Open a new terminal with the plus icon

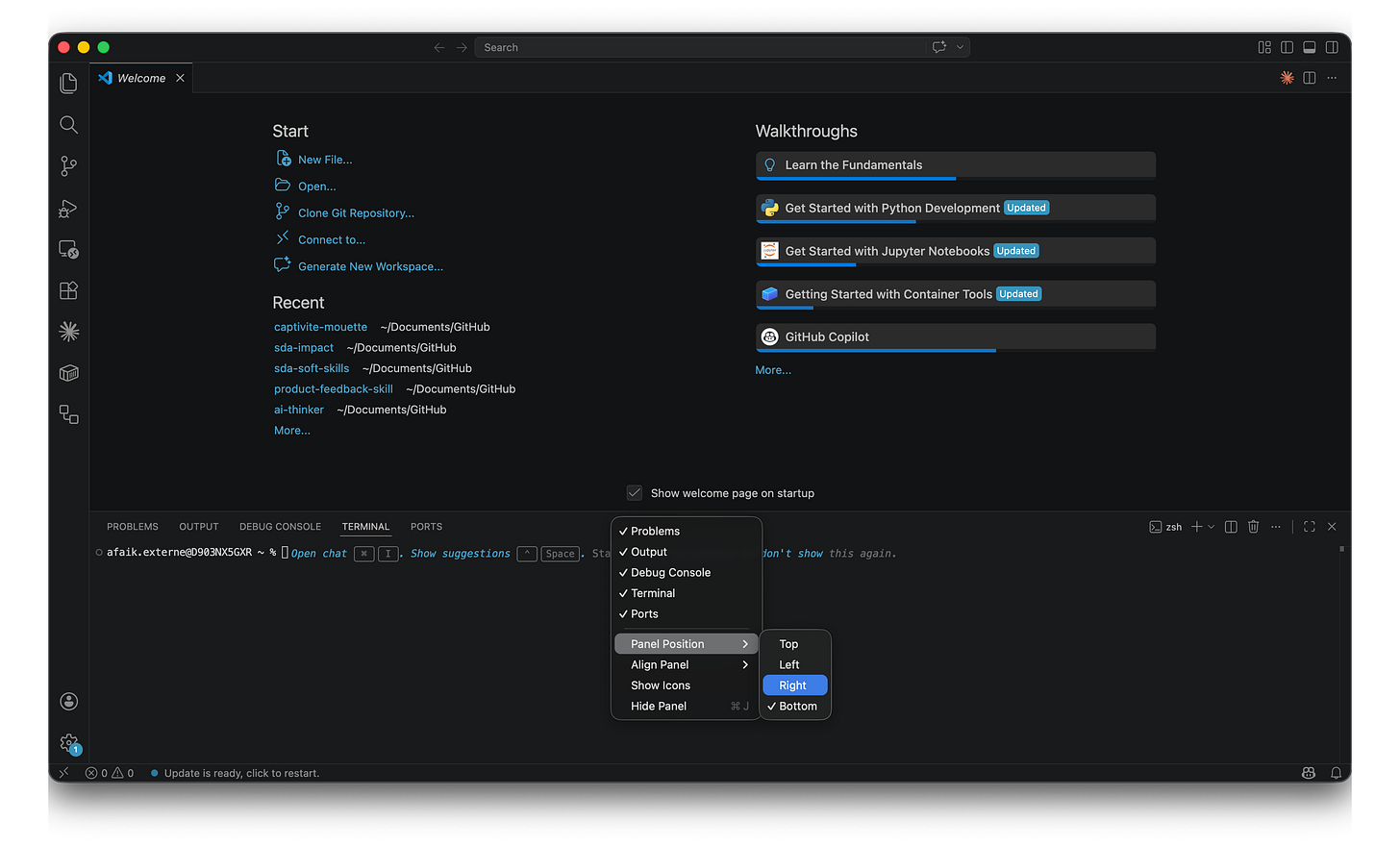pos(1195,526)
